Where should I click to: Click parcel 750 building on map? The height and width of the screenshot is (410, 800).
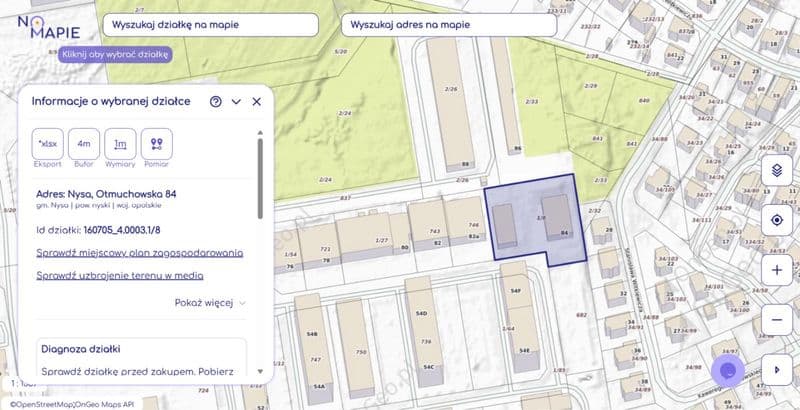356,348
